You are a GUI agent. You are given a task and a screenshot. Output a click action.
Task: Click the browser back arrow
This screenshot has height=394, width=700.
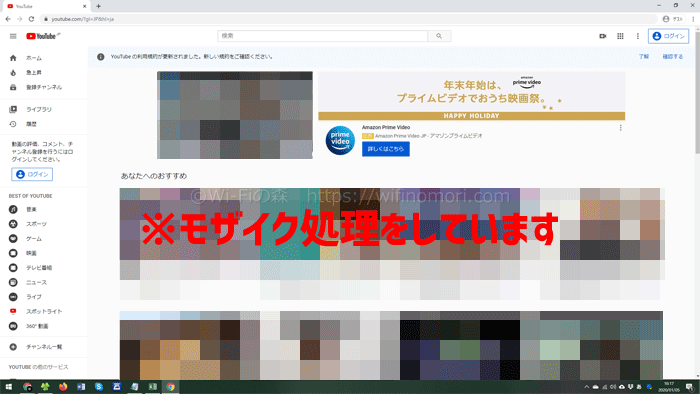(8, 19)
